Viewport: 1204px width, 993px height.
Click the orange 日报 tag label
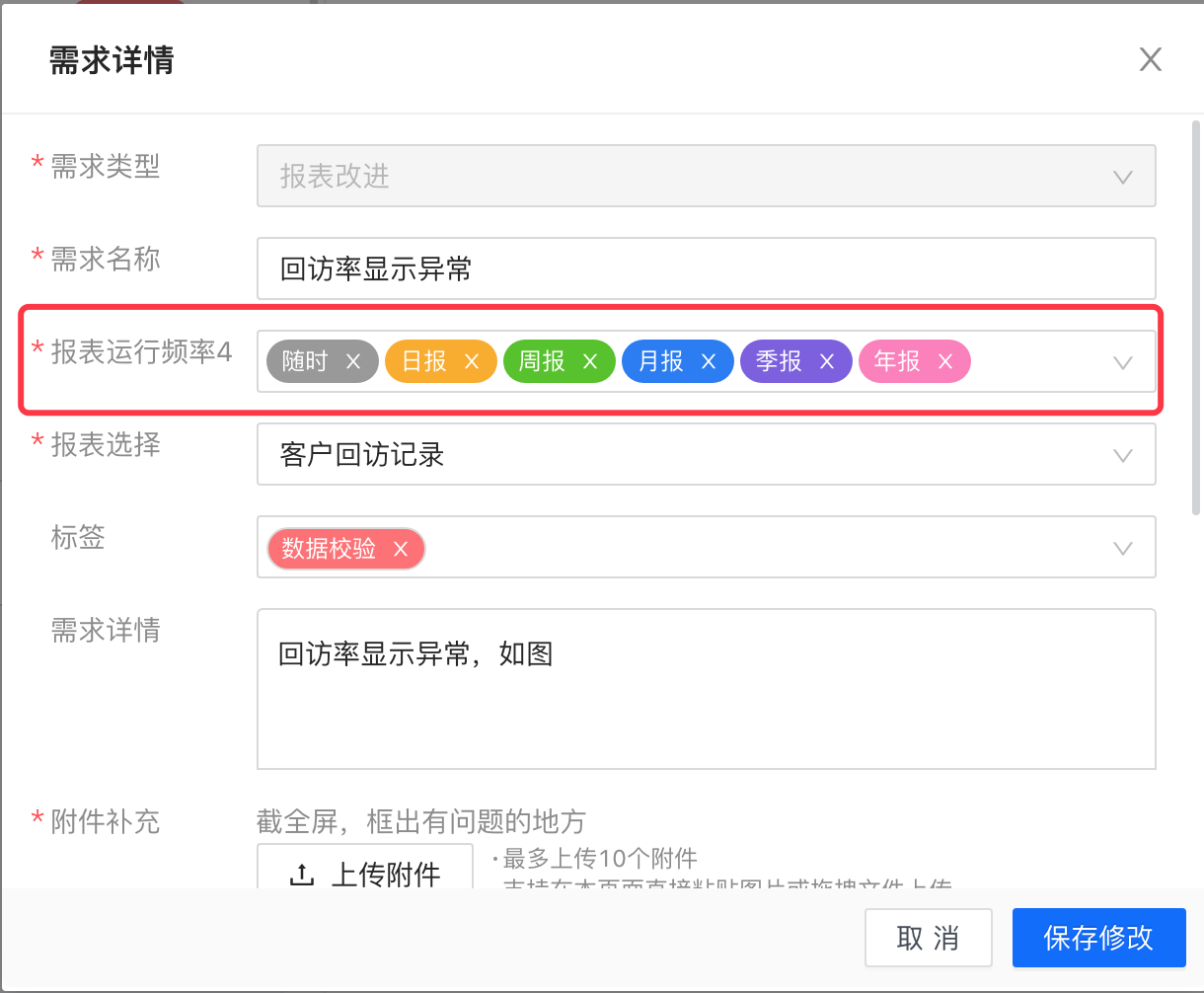point(425,362)
